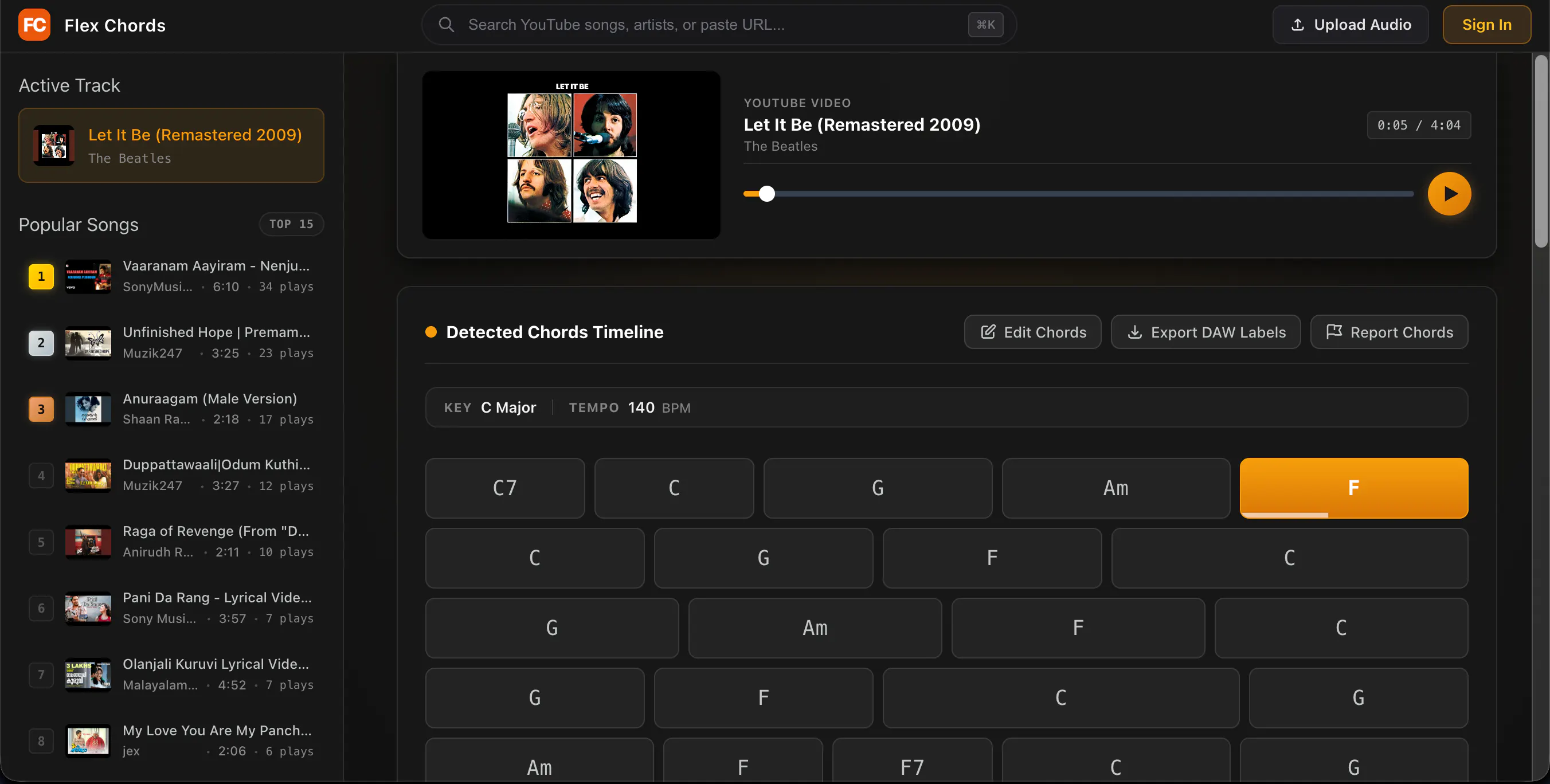Click the Olanjali Kuruvi thumbnail

[x=88, y=675]
